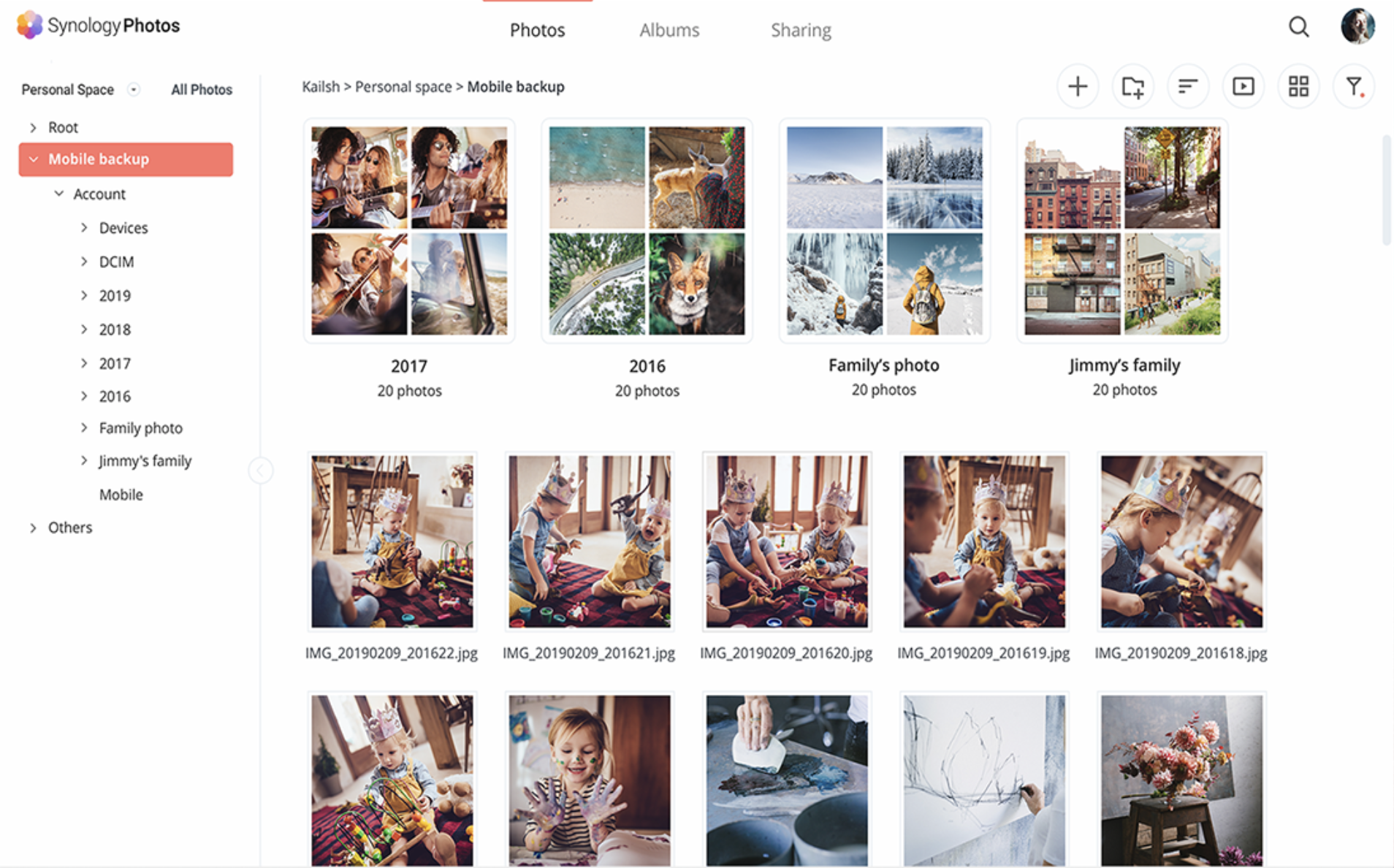
Task: Select the Root tree item label
Action: 63,127
